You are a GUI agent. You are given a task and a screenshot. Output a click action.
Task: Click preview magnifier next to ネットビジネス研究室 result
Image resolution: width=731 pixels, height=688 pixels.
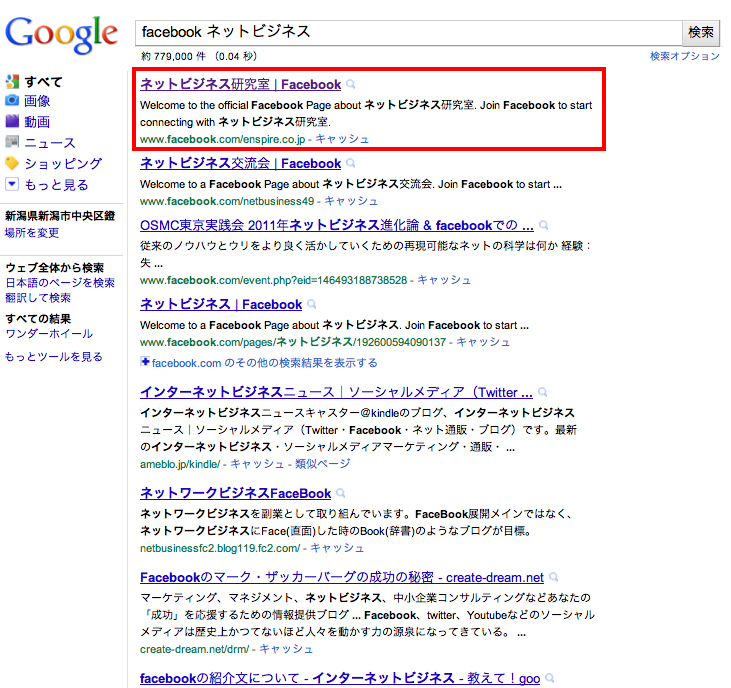tap(351, 84)
